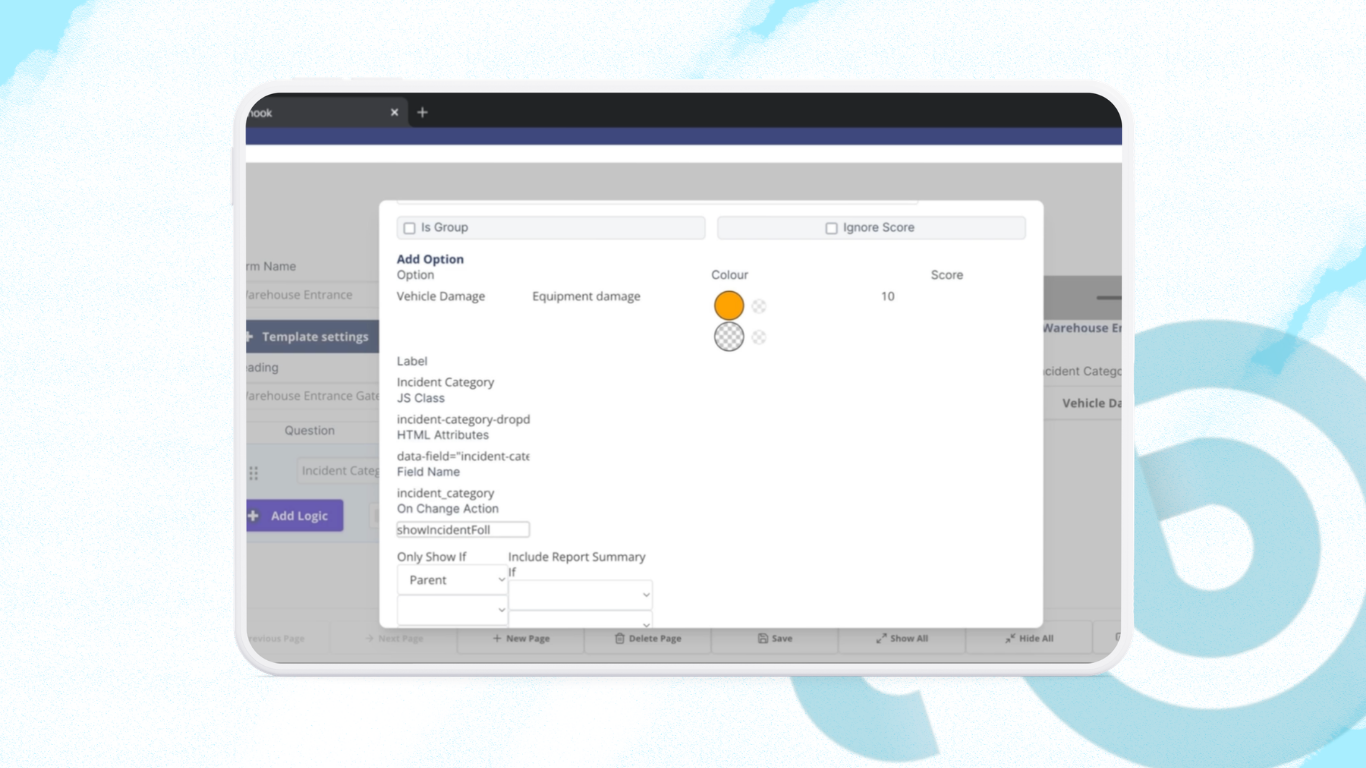The image size is (1366, 768).
Task: Click the Warehouse Entrance form name field
Action: 313,295
